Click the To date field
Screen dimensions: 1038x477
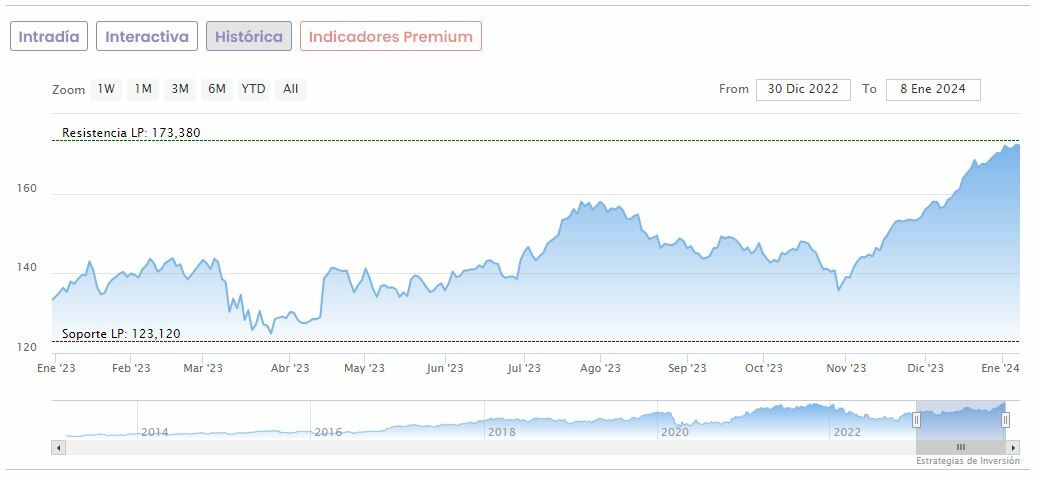click(x=933, y=89)
